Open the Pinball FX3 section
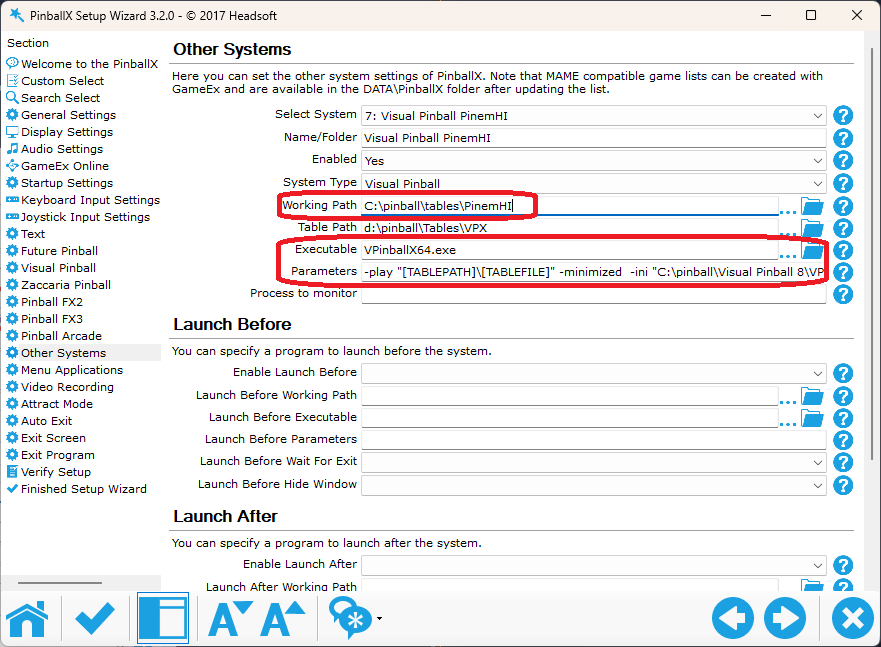 coord(52,319)
